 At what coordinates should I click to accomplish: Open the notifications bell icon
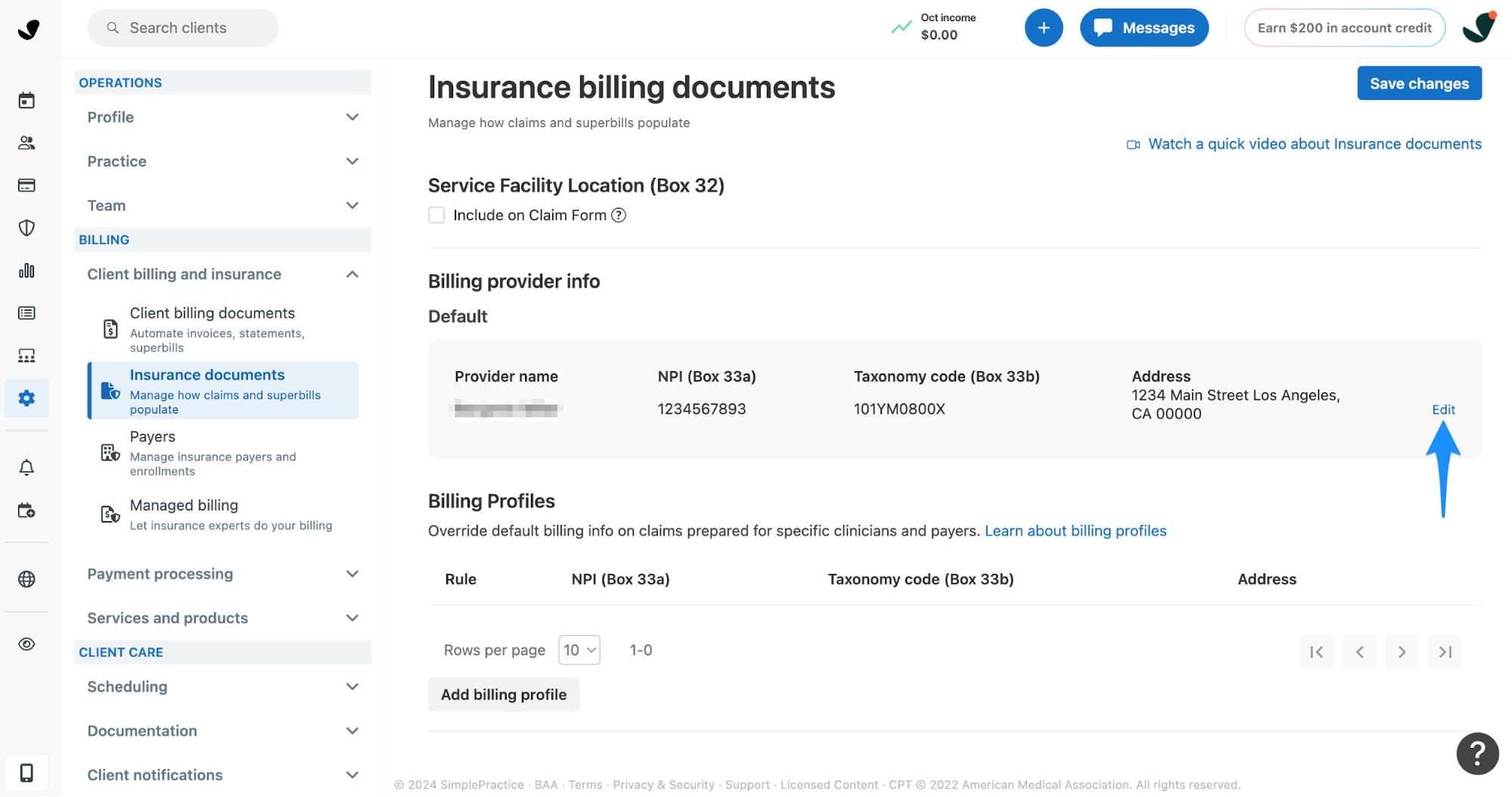(26, 467)
